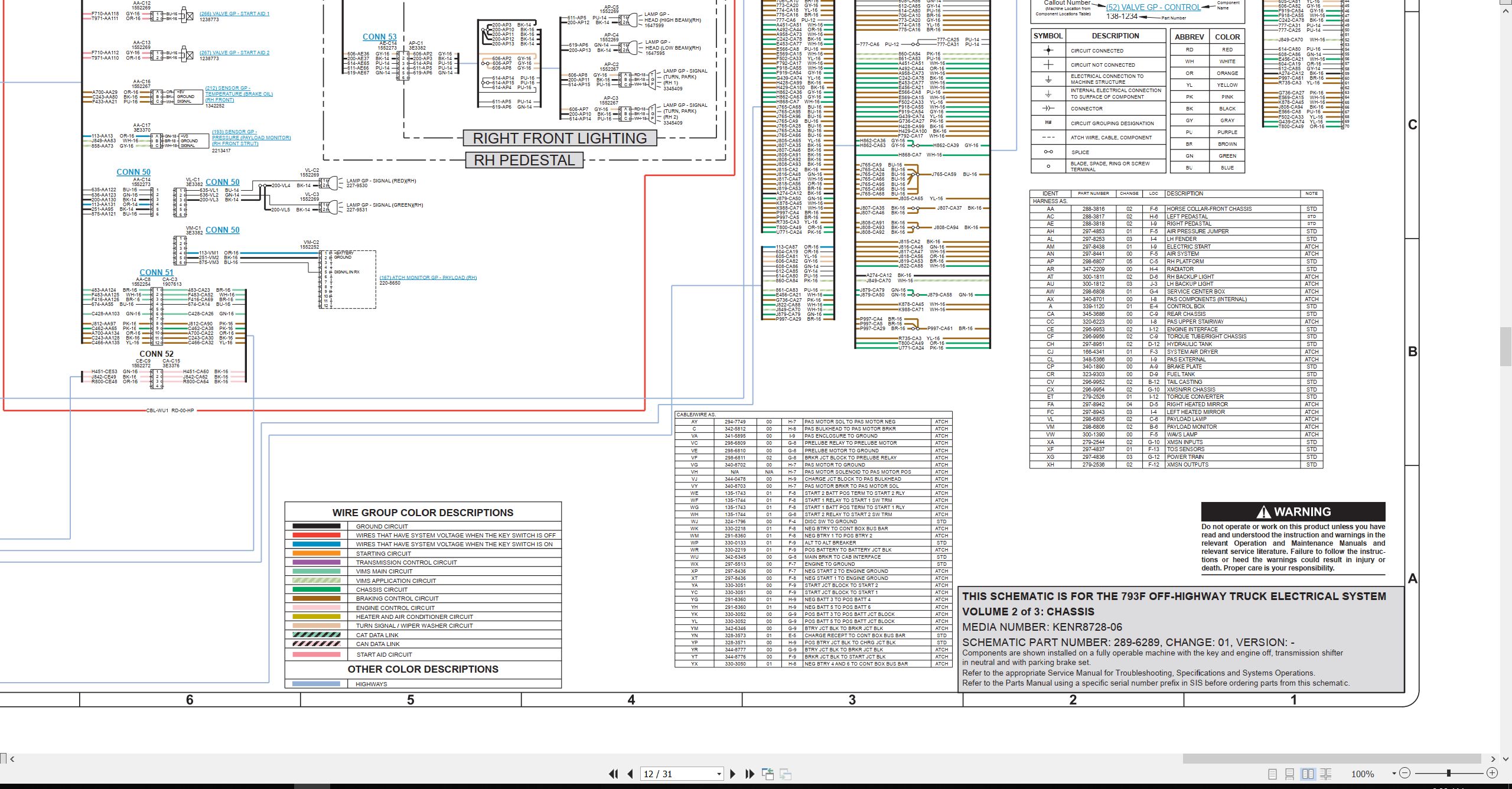This screenshot has height=789, width=1512.
Task: Click the CONN 50 link beside VM-C1
Action: click(223, 230)
